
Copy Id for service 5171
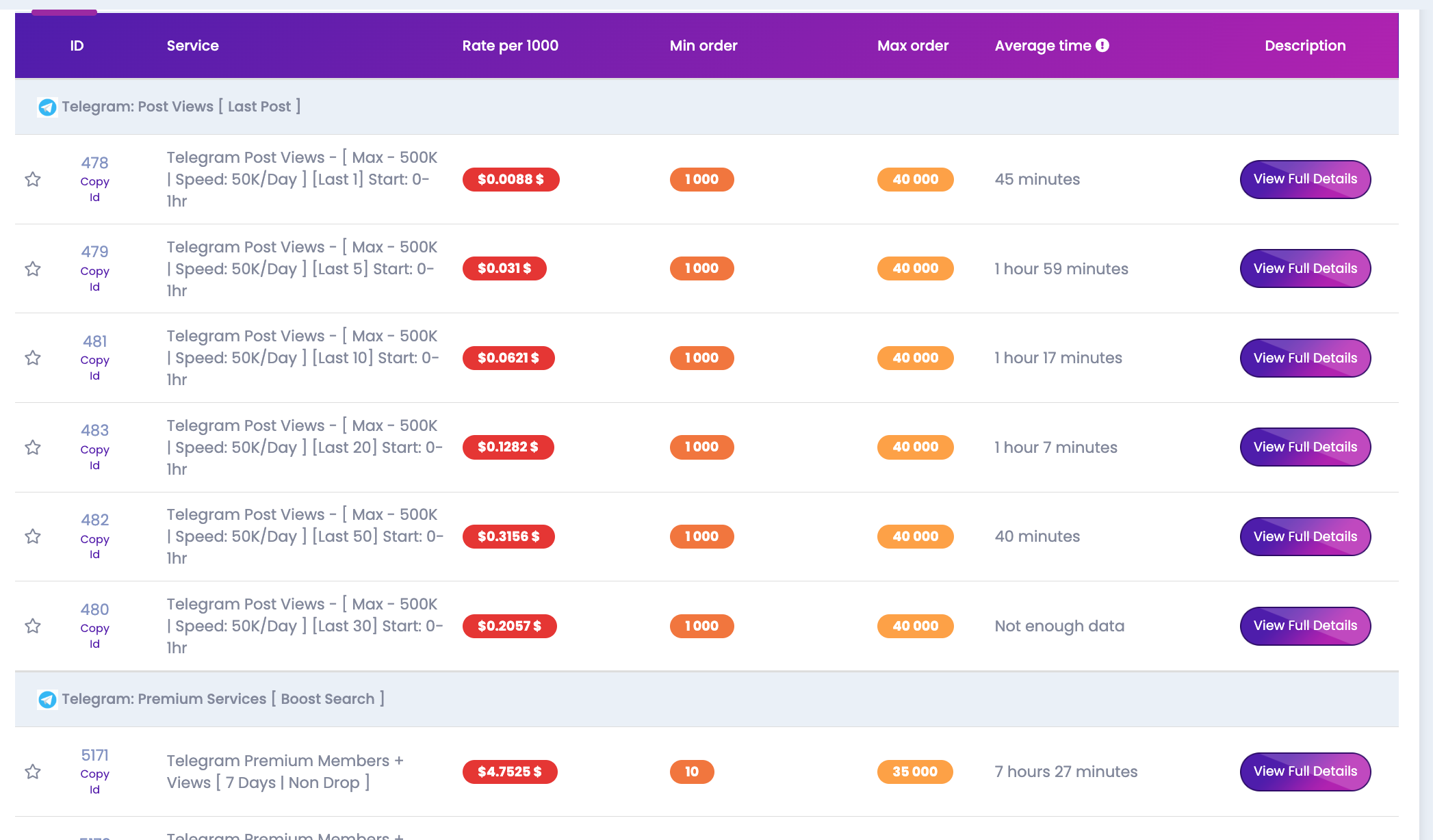pos(94,782)
